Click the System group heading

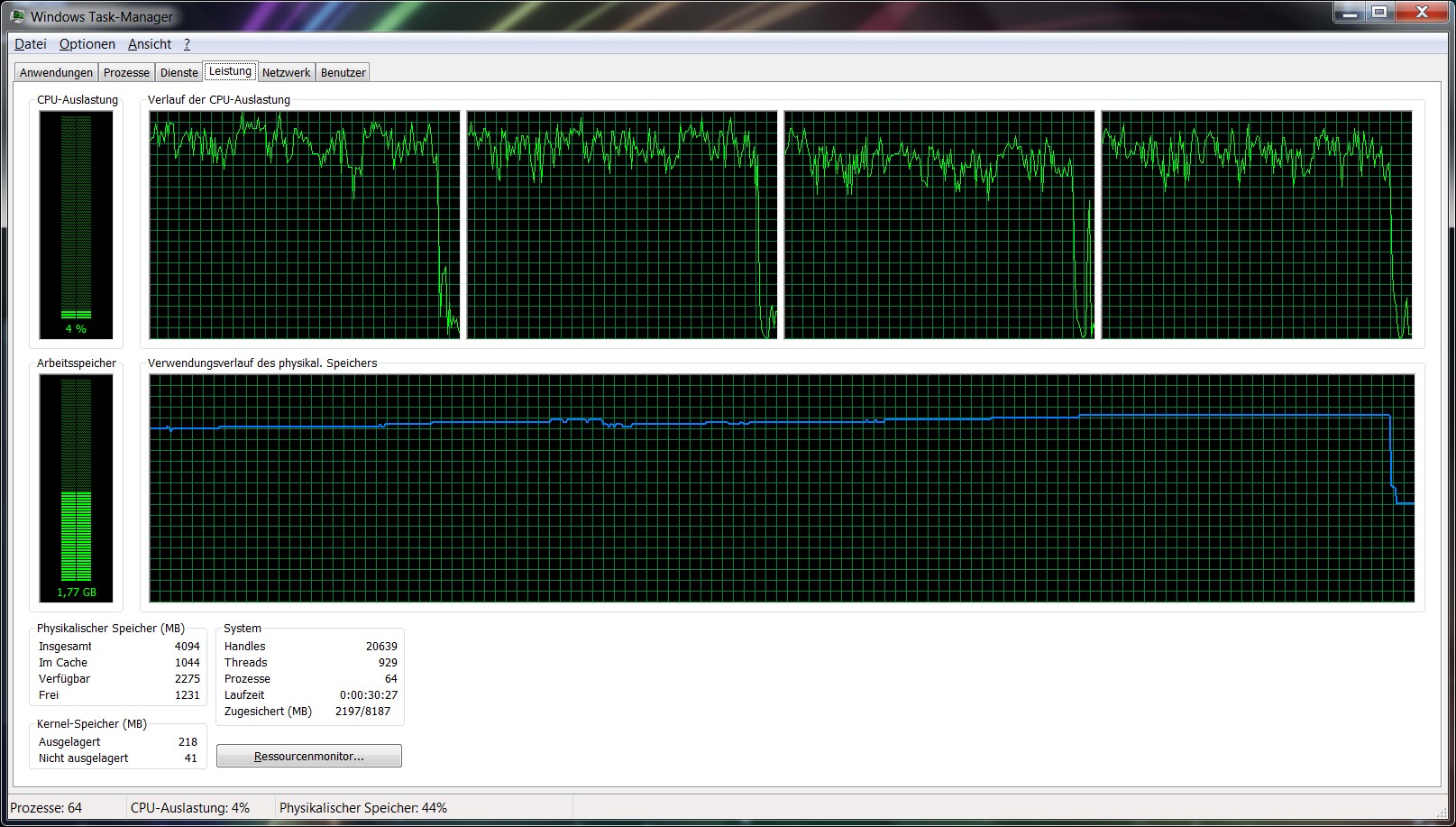coord(243,629)
